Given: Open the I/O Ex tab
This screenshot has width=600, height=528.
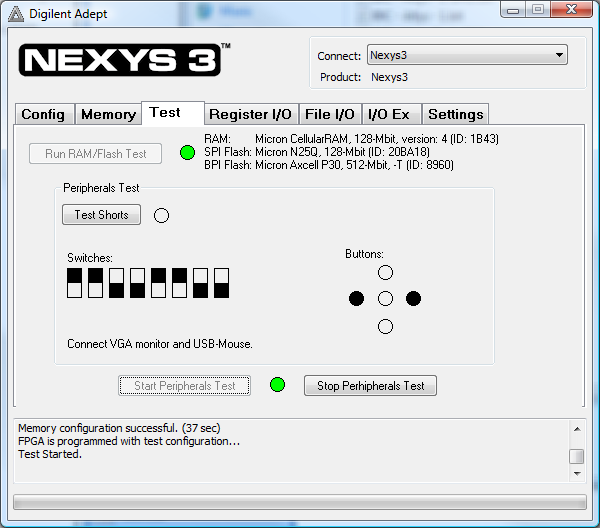Looking at the screenshot, I should [391, 114].
